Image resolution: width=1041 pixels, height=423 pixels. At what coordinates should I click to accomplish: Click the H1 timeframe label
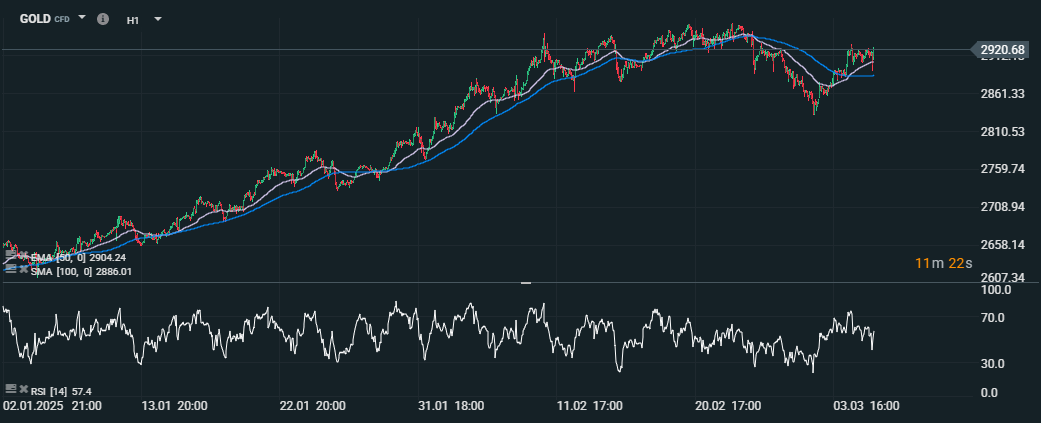133,19
